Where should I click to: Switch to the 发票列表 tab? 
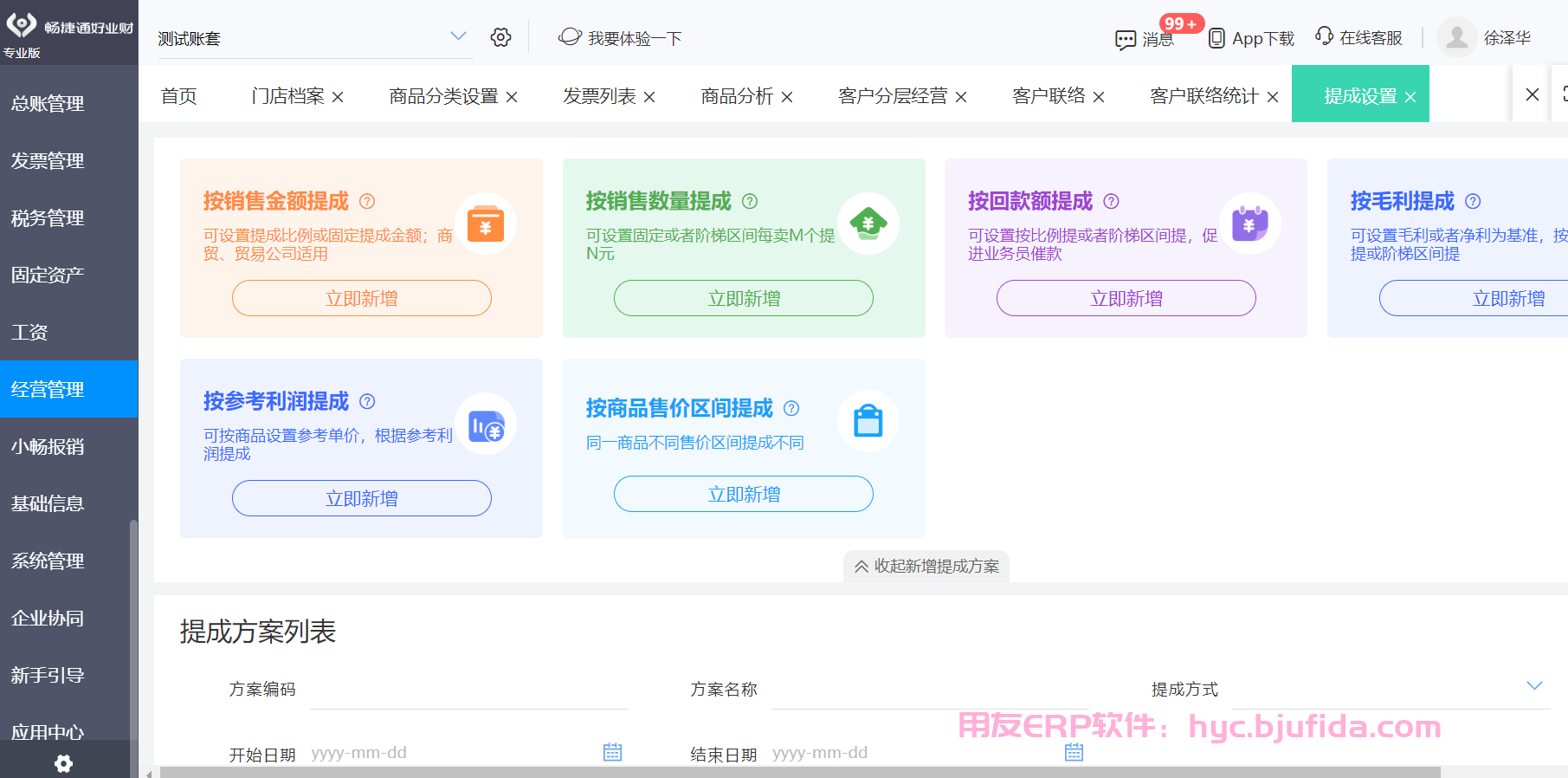coord(599,95)
